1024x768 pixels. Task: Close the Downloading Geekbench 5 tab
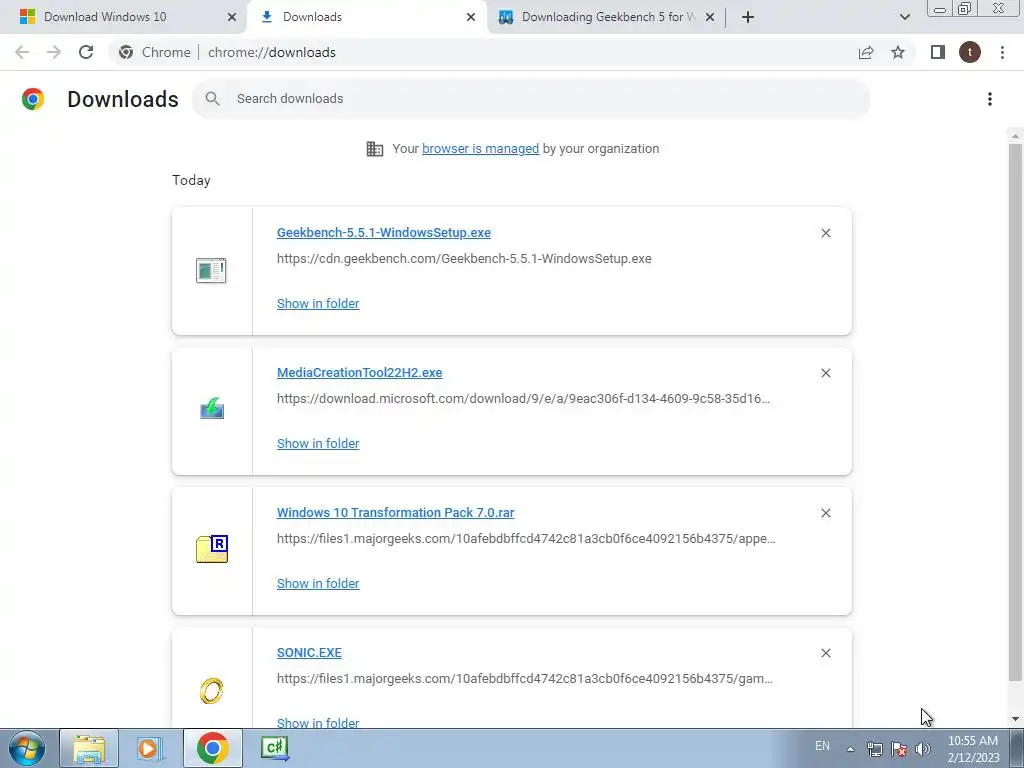coord(710,17)
